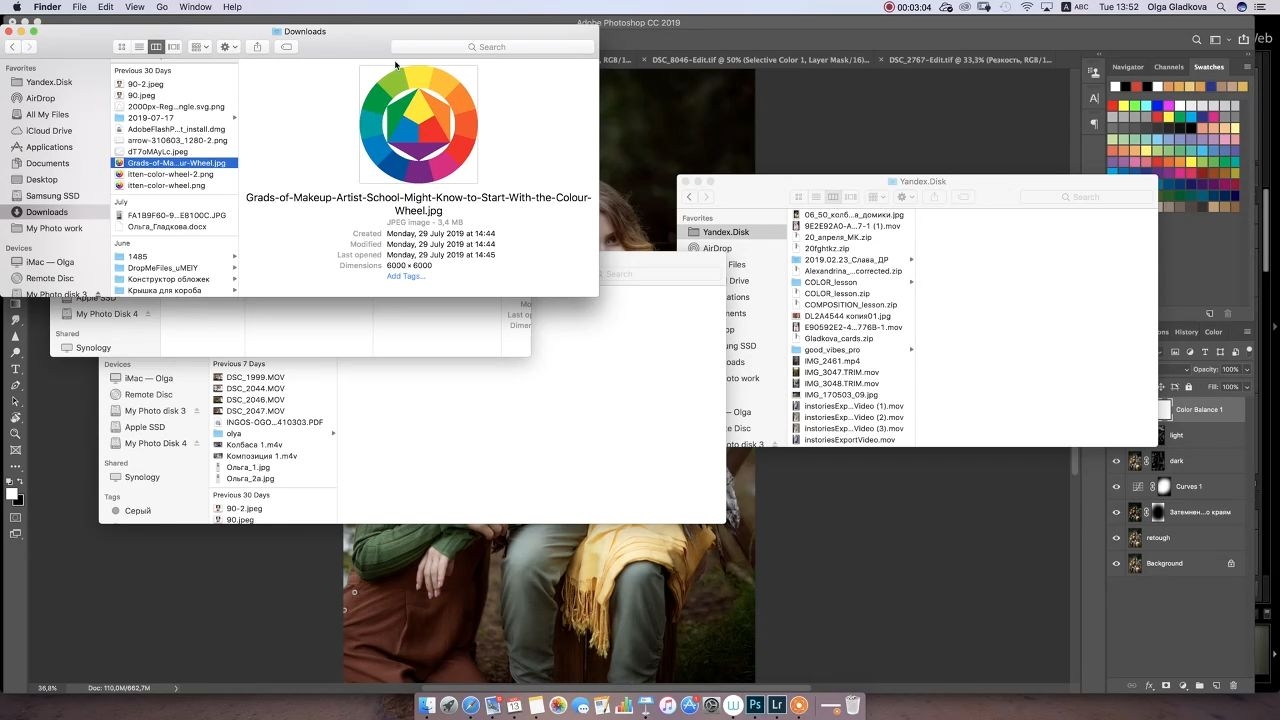
Task: Open the Action gear dropdown in Downloads toolbar
Action: [229, 47]
